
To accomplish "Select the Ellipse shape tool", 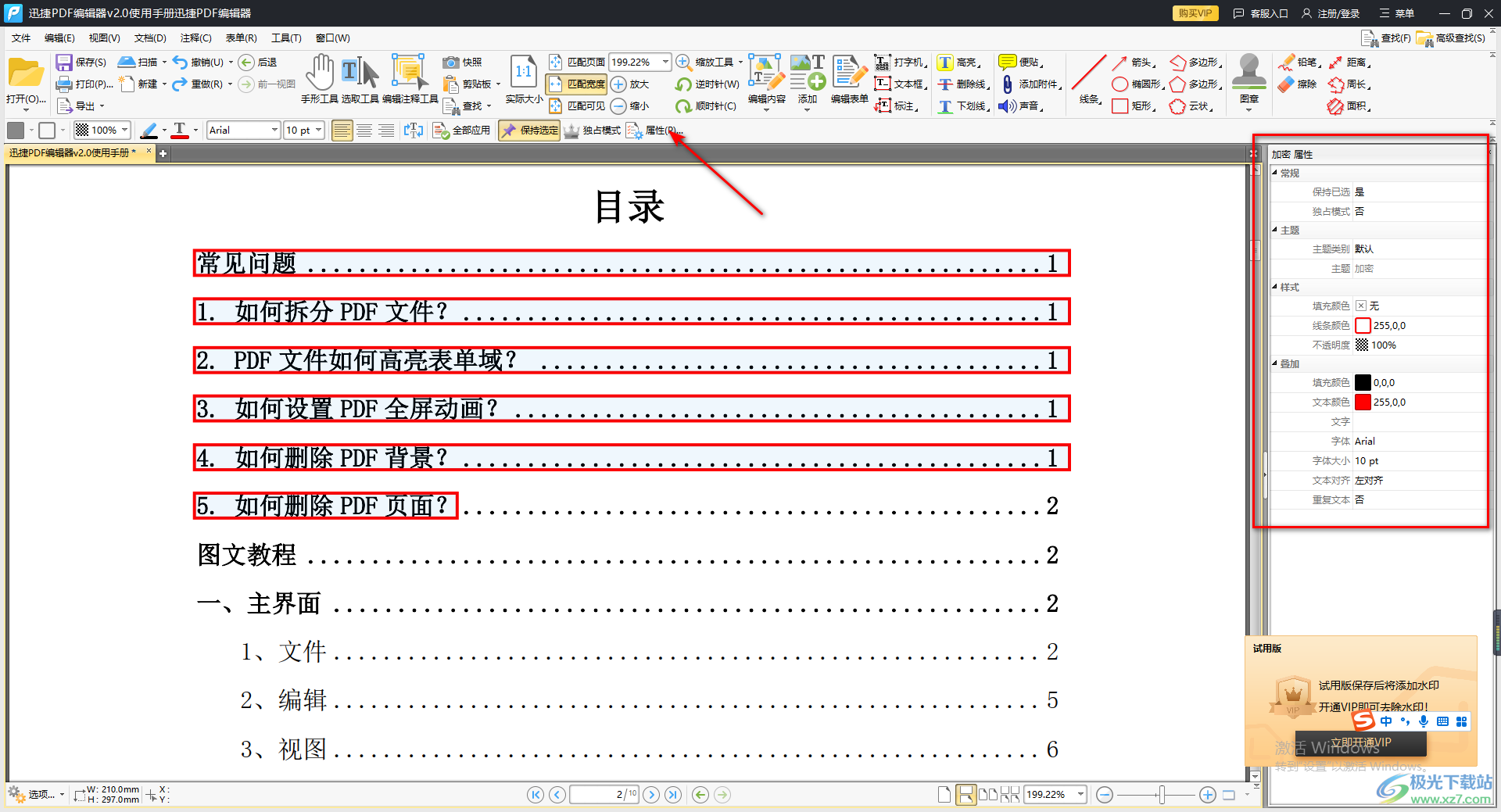I will point(1137,84).
